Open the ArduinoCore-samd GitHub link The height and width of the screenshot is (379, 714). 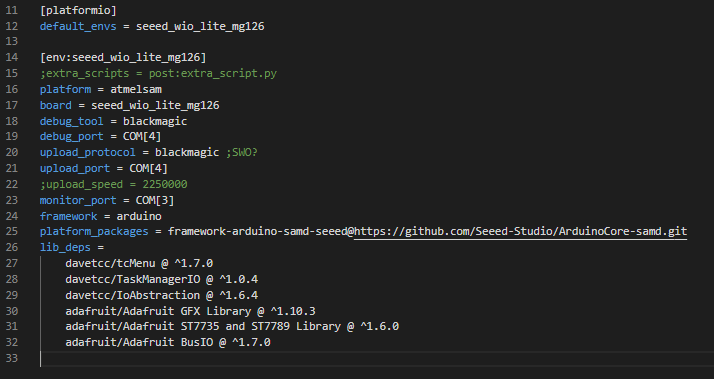pos(520,232)
